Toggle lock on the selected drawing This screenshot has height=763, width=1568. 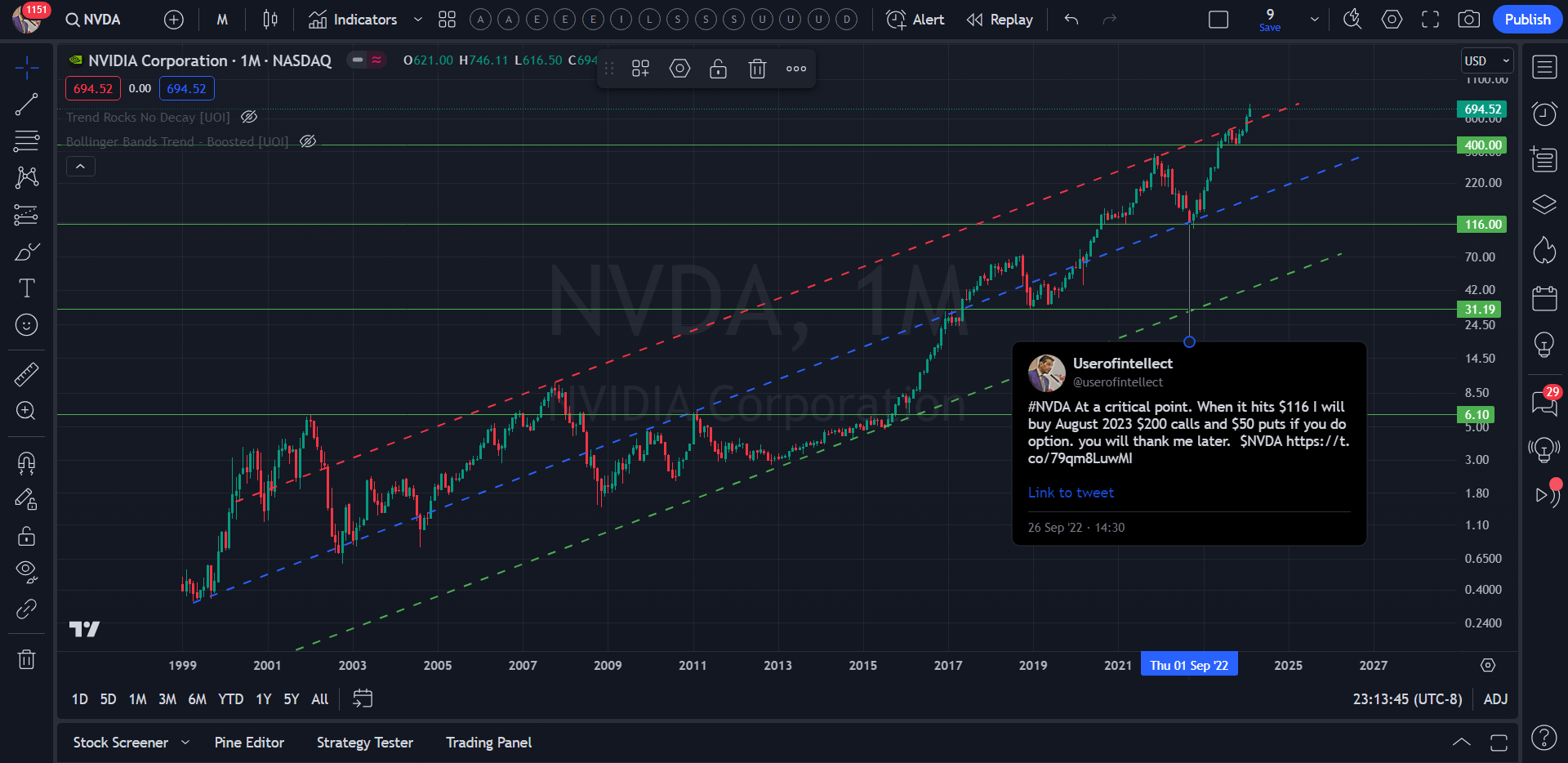pos(718,69)
